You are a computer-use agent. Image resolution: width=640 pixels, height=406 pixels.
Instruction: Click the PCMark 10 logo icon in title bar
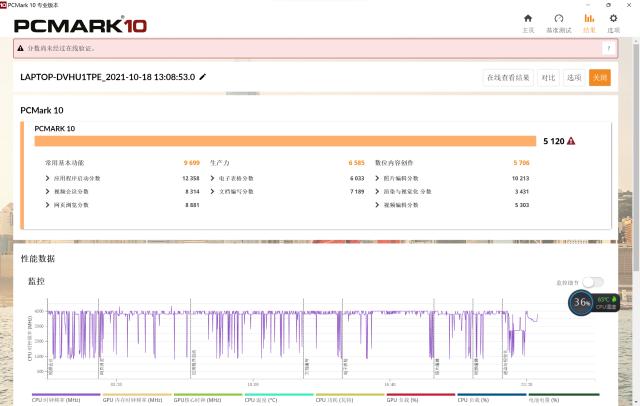[x=3, y=5]
